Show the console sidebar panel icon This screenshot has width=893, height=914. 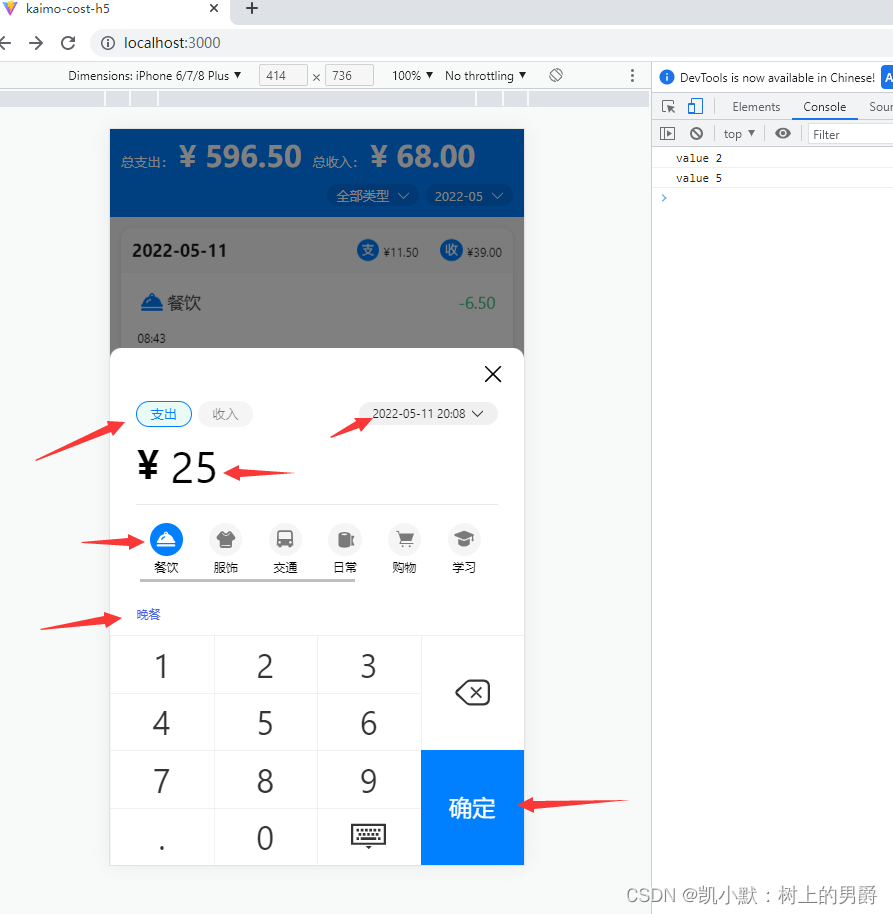tap(667, 134)
